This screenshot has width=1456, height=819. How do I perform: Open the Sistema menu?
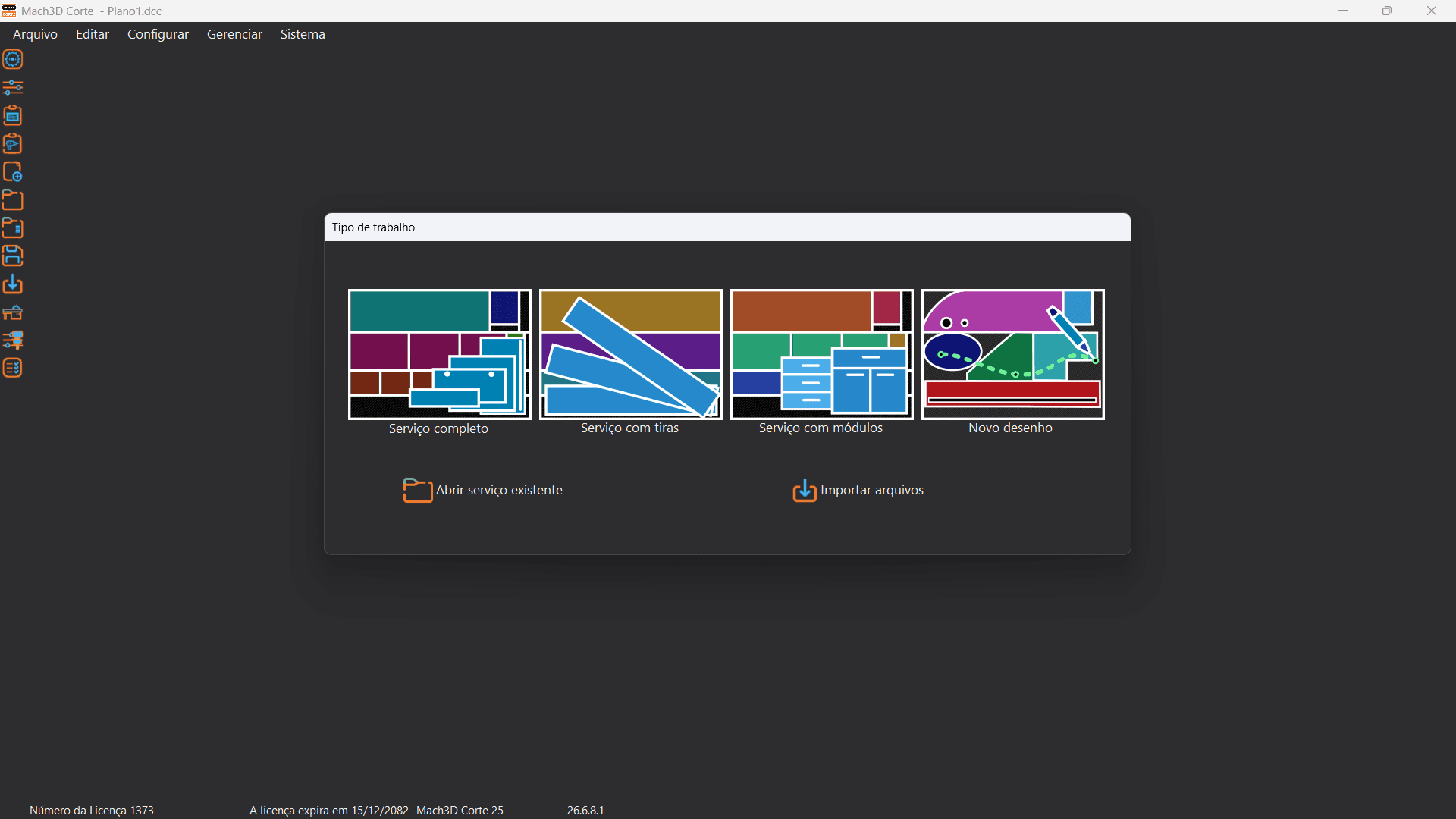point(303,34)
